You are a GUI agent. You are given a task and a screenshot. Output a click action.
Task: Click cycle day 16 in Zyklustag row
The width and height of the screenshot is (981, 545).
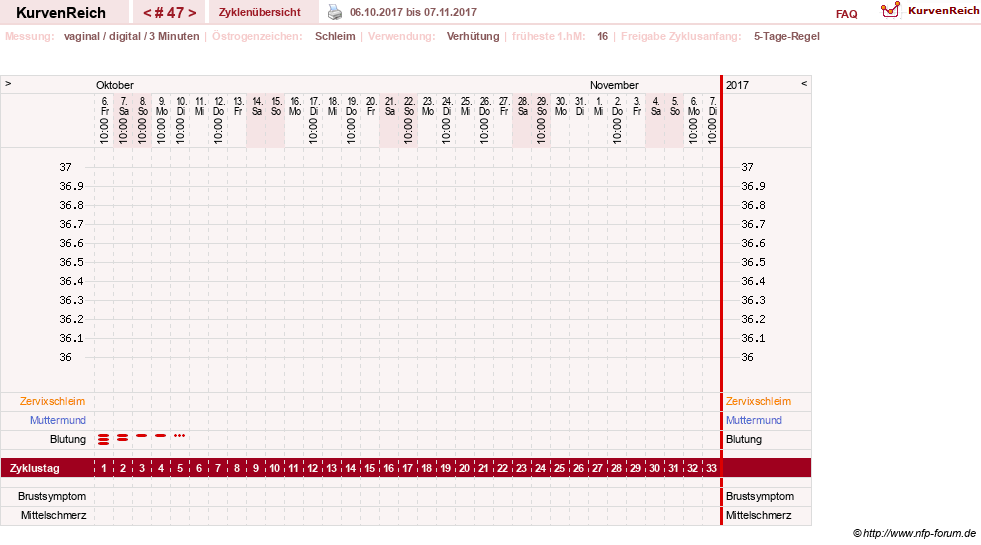(389, 468)
